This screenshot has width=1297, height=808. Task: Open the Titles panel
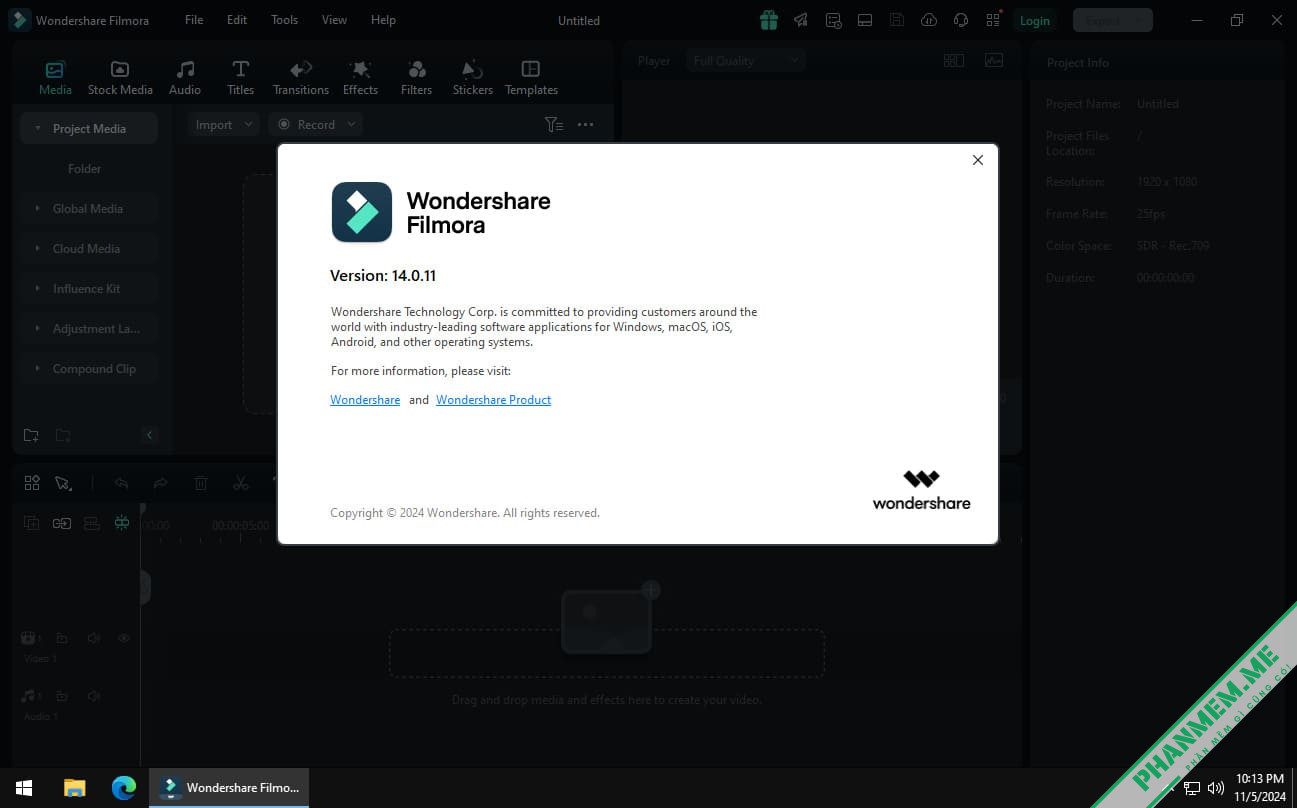[240, 78]
